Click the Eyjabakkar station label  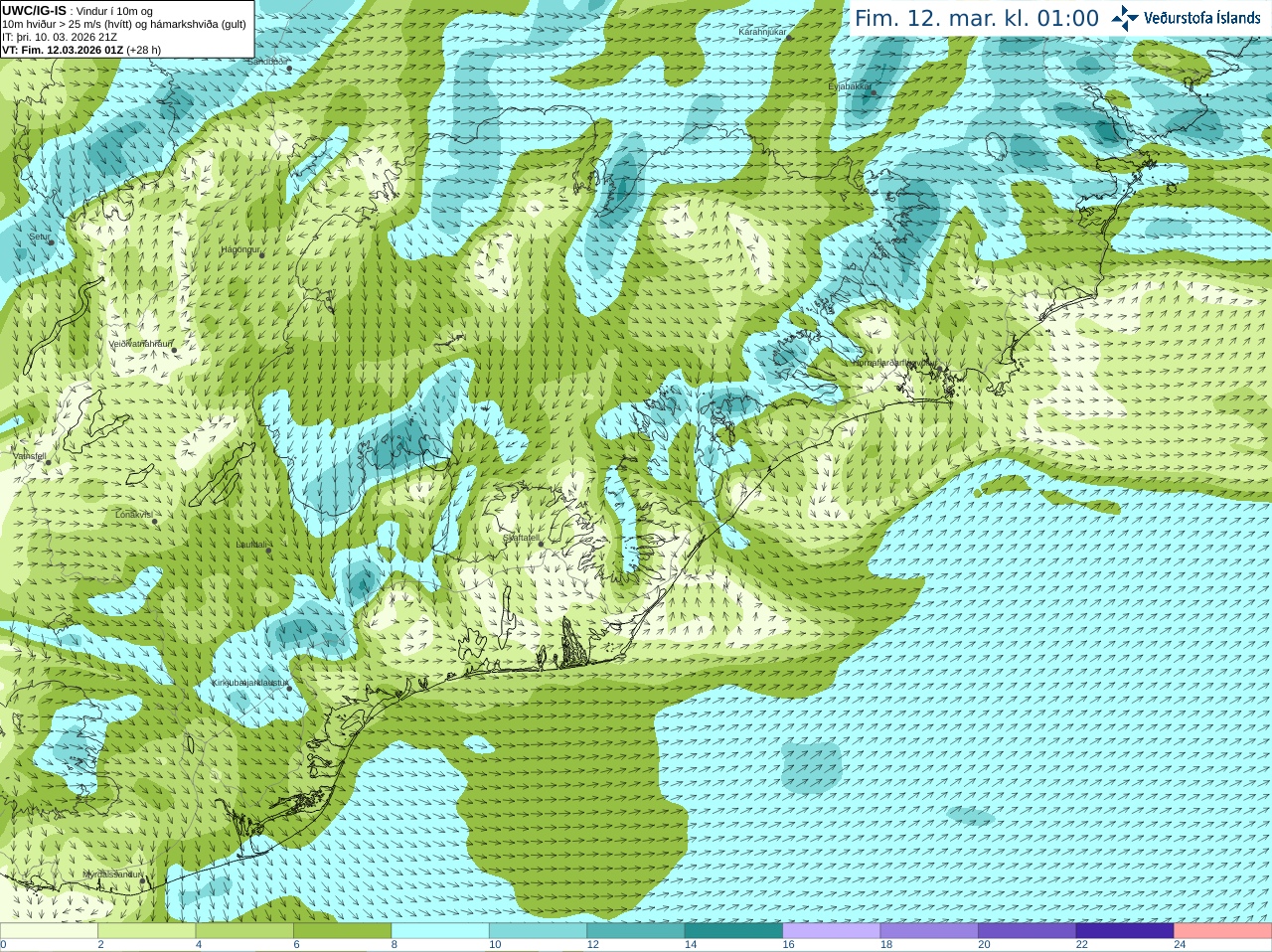pyautogui.click(x=850, y=87)
